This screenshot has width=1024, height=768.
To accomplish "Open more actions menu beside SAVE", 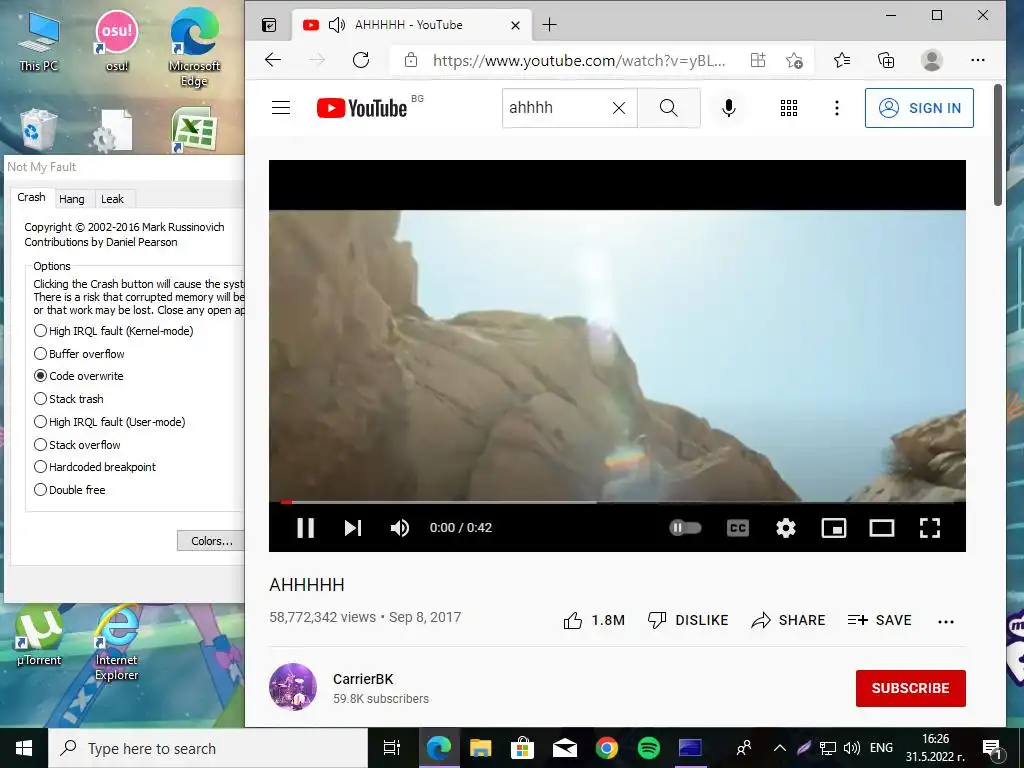I will click(x=946, y=622).
